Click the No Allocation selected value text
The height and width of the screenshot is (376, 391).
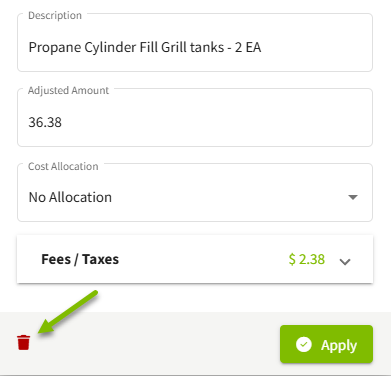click(x=70, y=197)
